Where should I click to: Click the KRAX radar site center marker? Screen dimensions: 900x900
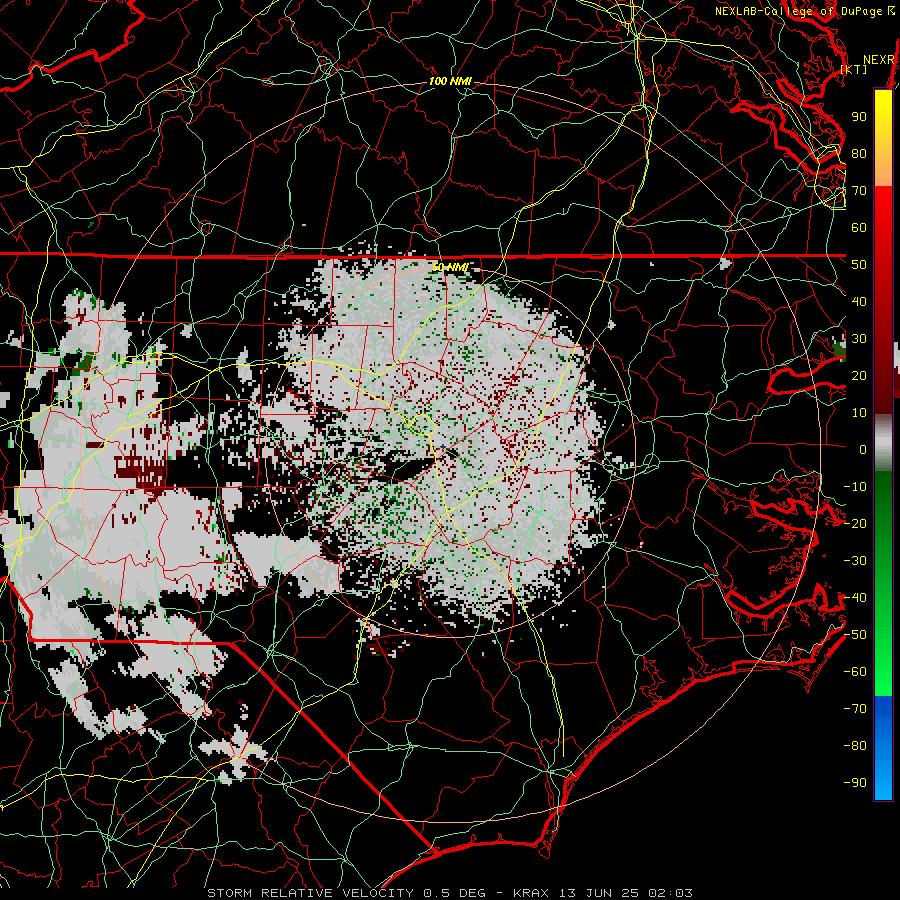coord(444,446)
